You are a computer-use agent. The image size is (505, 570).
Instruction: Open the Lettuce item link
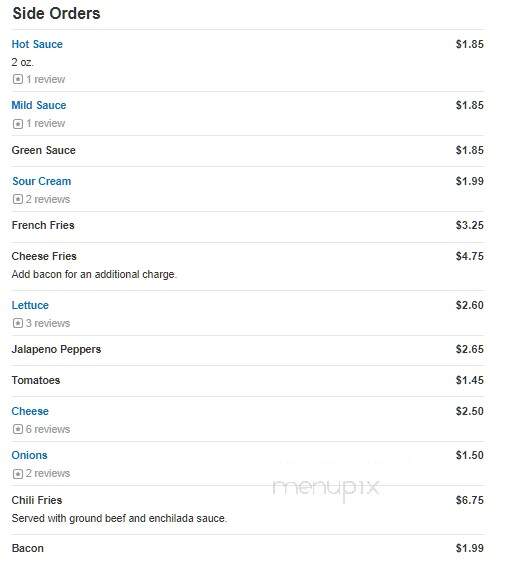30,305
